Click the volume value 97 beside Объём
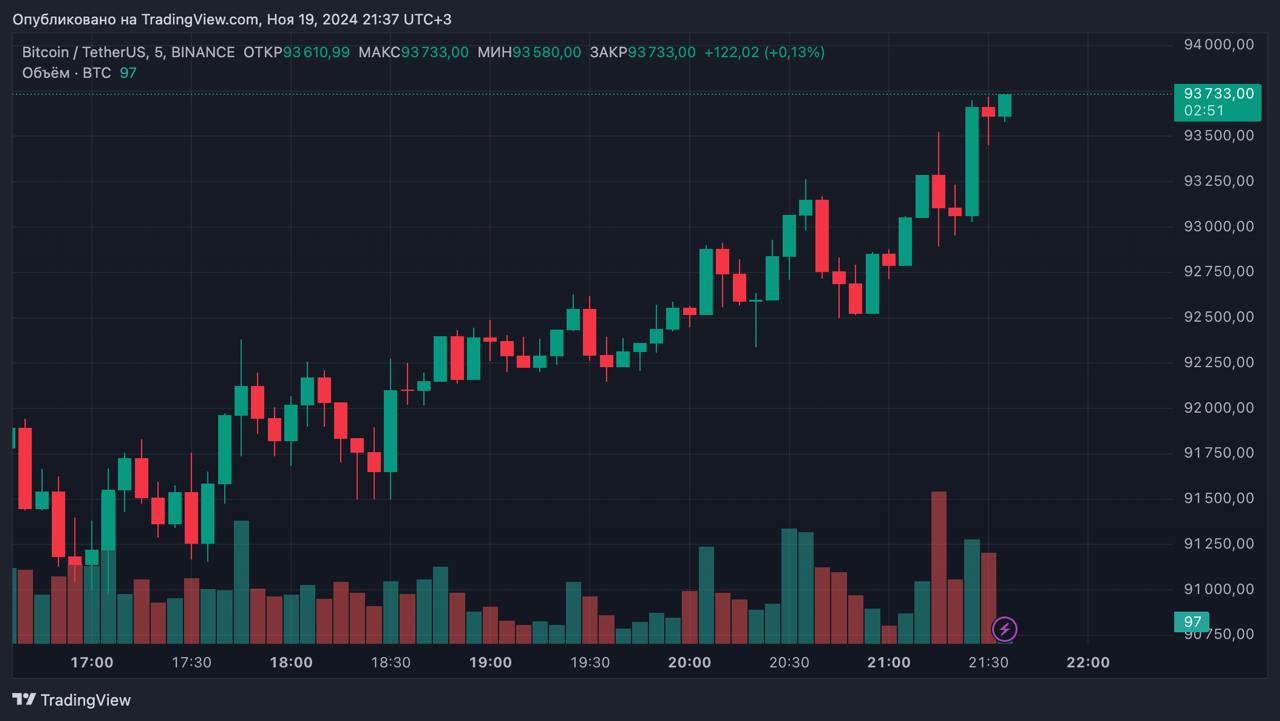The height and width of the screenshot is (721, 1280). (128, 72)
